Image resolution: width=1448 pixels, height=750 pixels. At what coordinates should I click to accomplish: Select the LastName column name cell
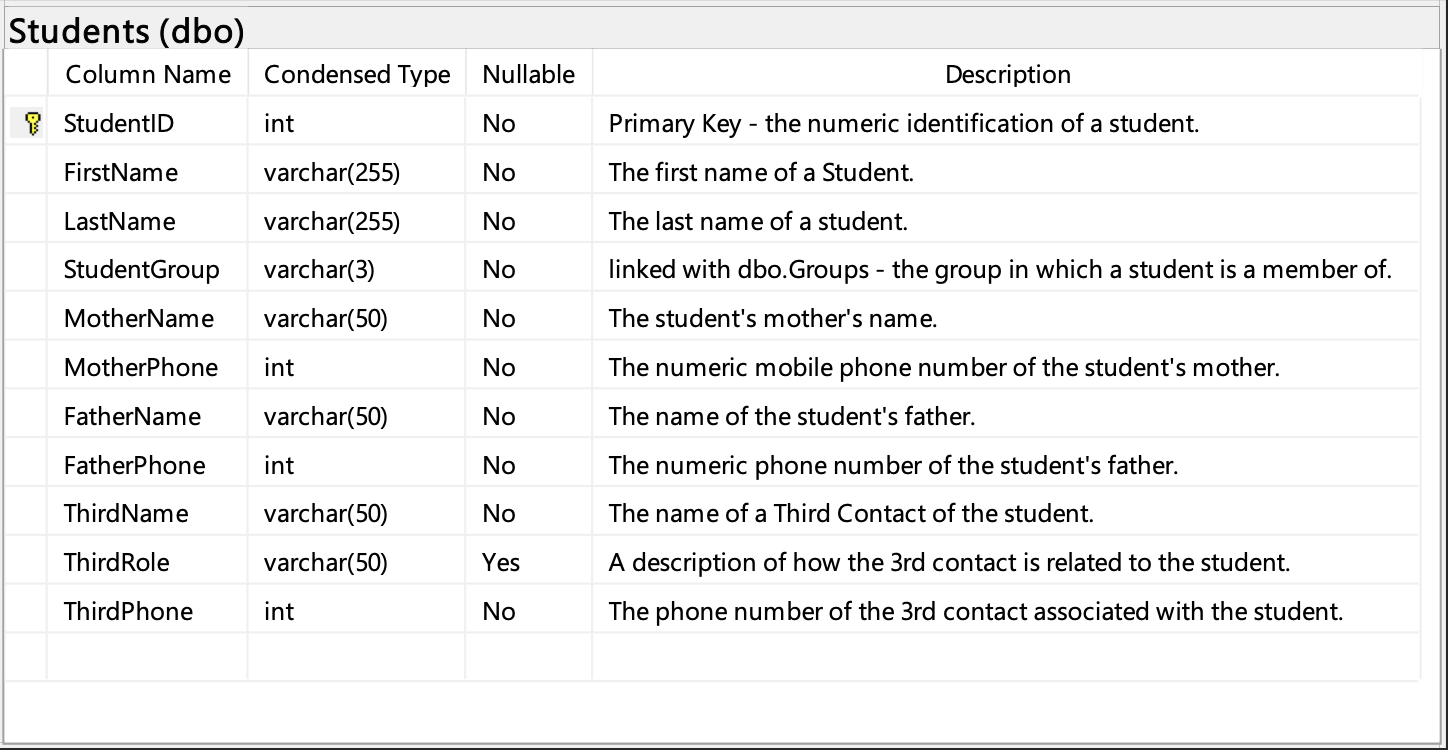[119, 222]
